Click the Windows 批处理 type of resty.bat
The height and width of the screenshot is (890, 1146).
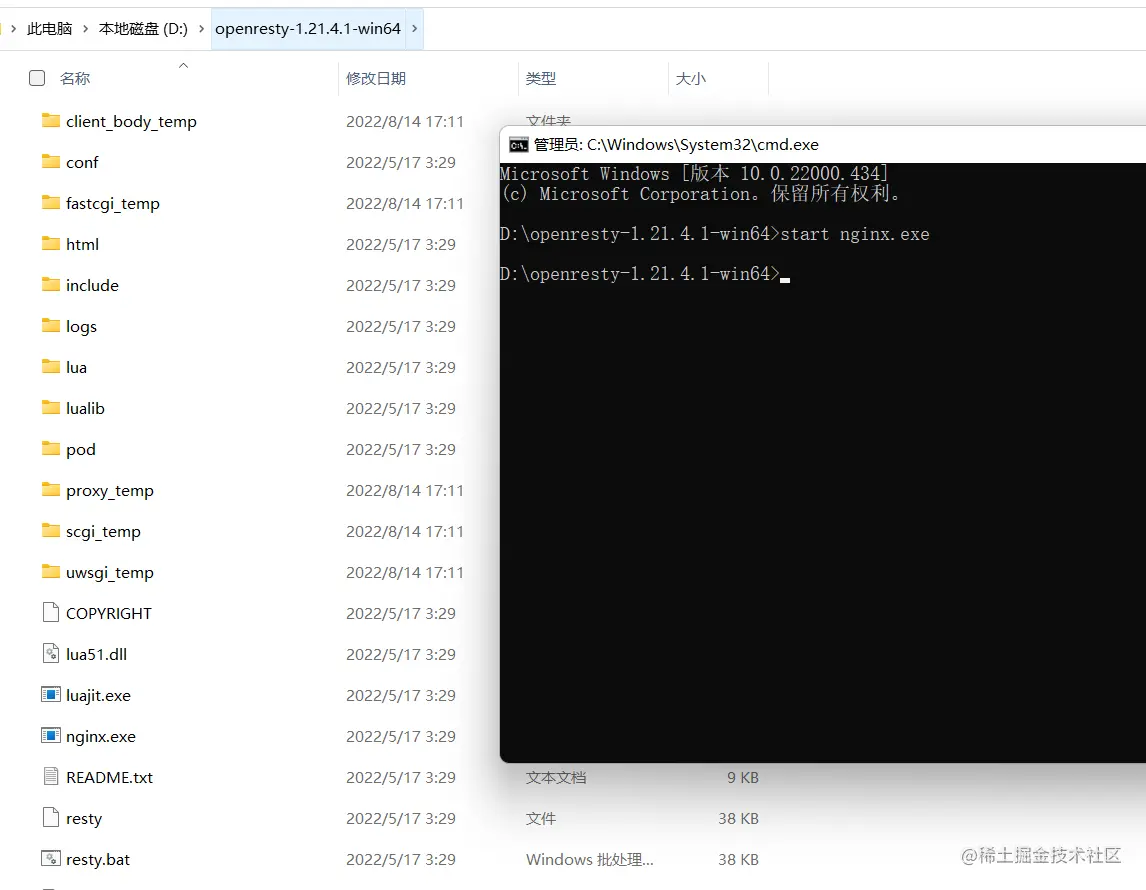coord(589,859)
